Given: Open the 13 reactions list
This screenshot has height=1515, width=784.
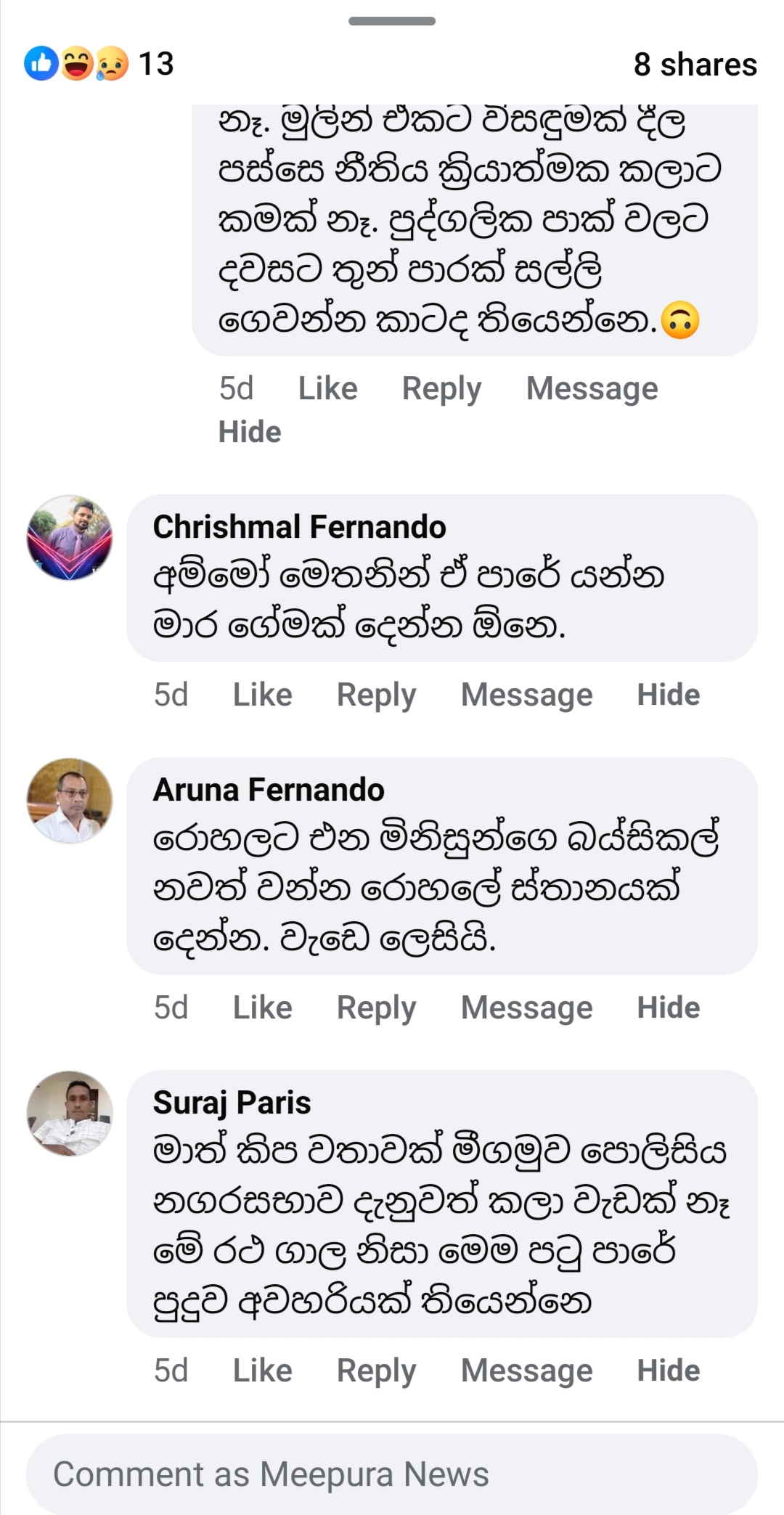Looking at the screenshot, I should coord(156,64).
